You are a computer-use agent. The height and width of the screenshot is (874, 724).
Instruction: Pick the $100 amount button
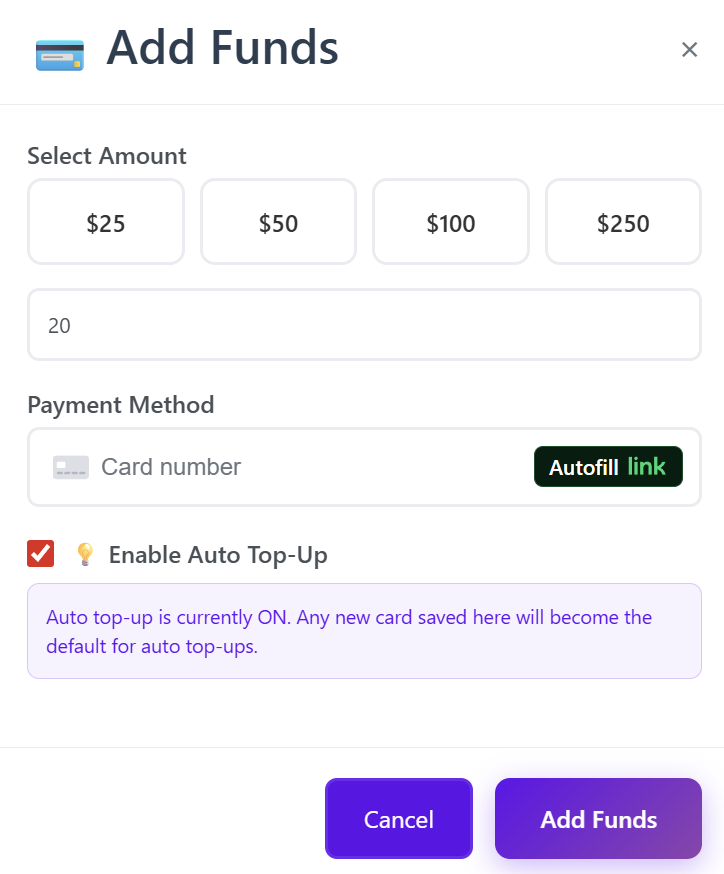(451, 222)
